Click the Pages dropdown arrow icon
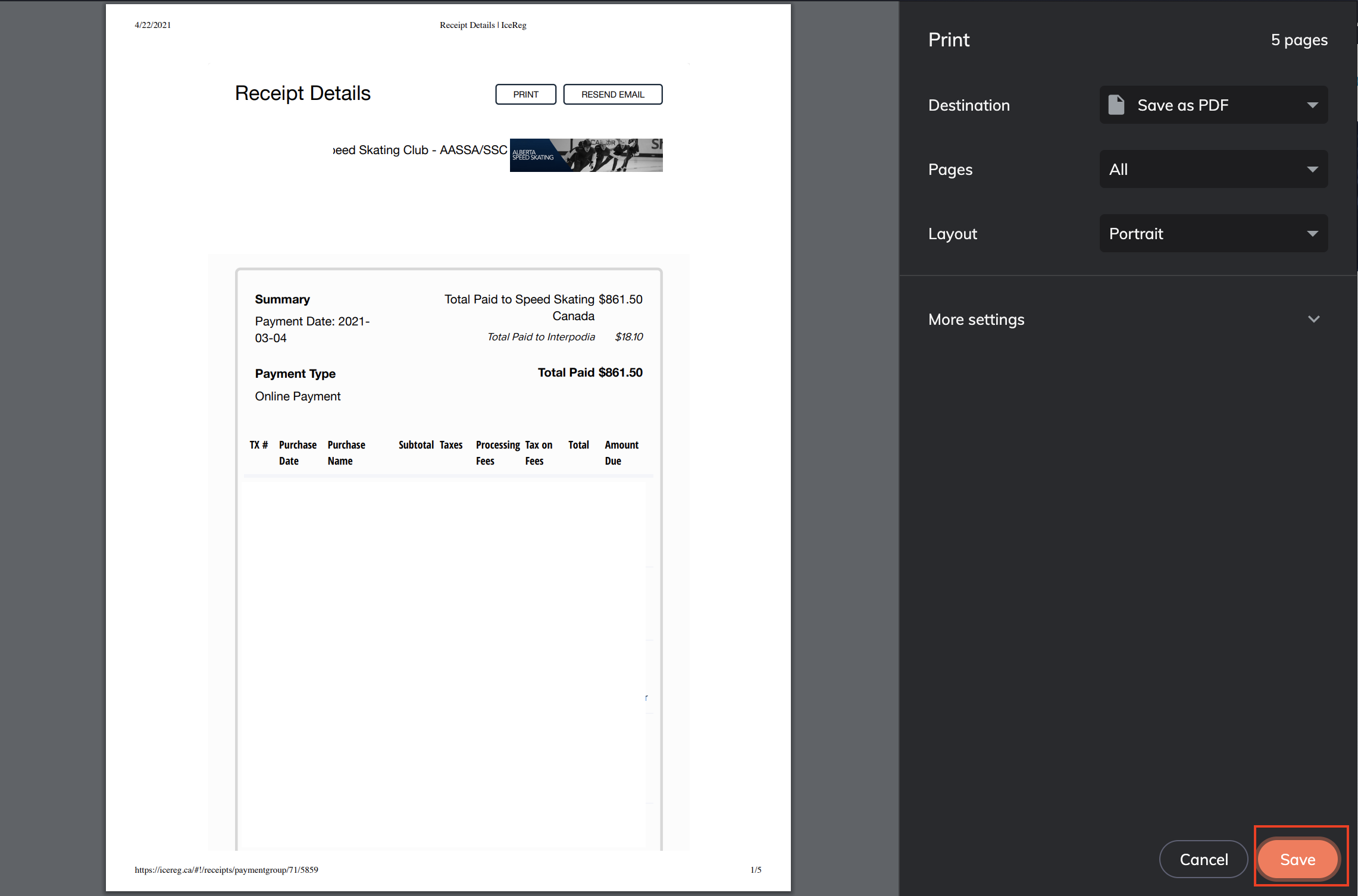 point(1312,170)
